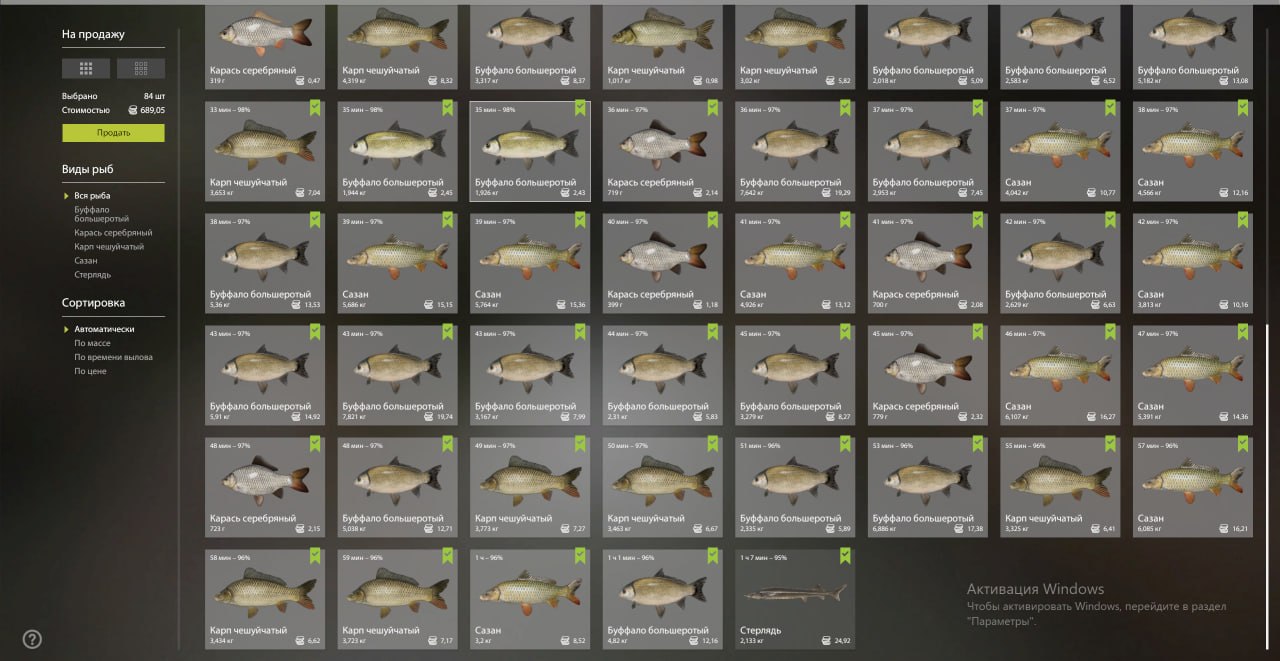Sort fish По цене

pyautogui.click(x=90, y=371)
